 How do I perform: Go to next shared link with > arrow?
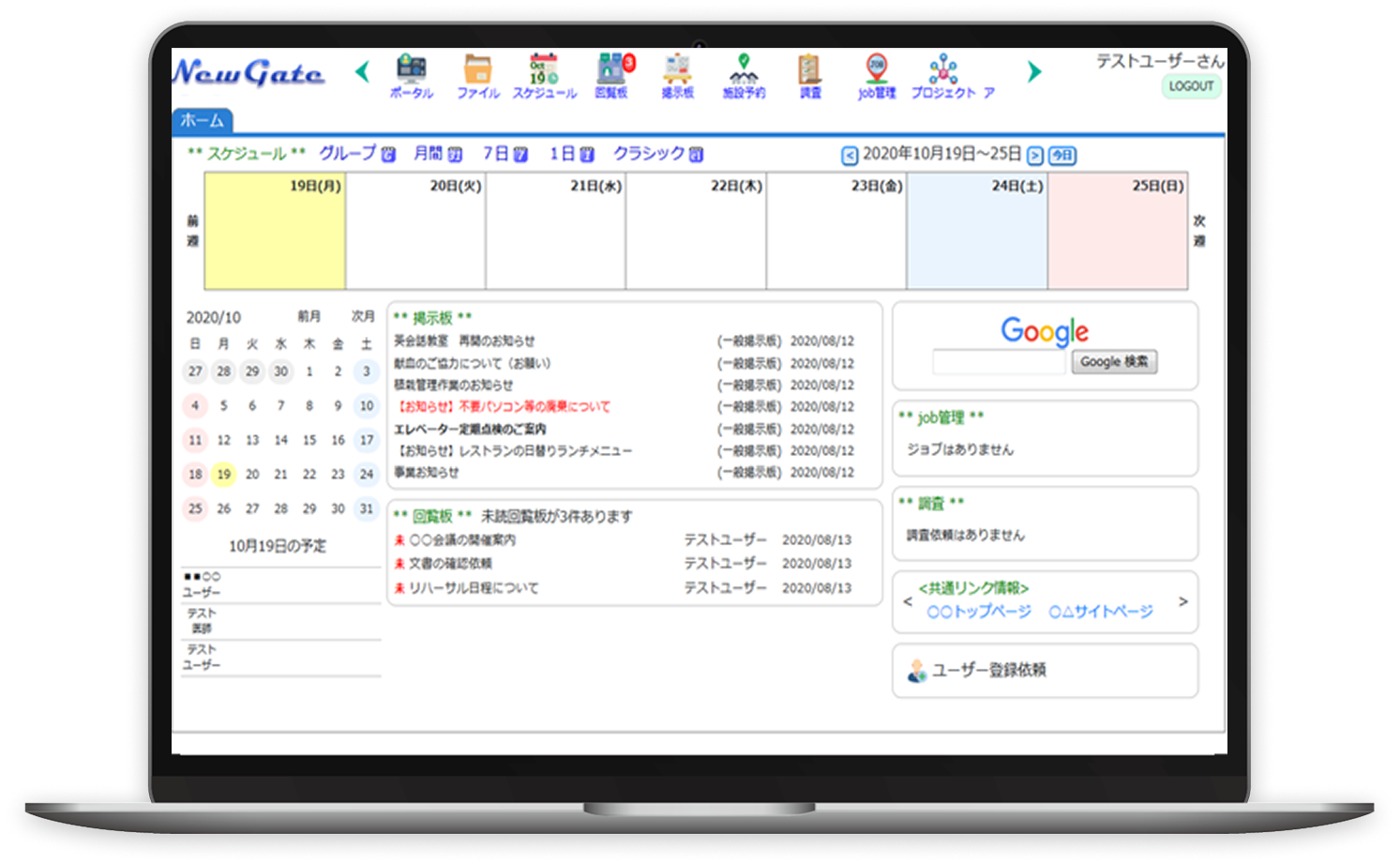click(x=1182, y=601)
